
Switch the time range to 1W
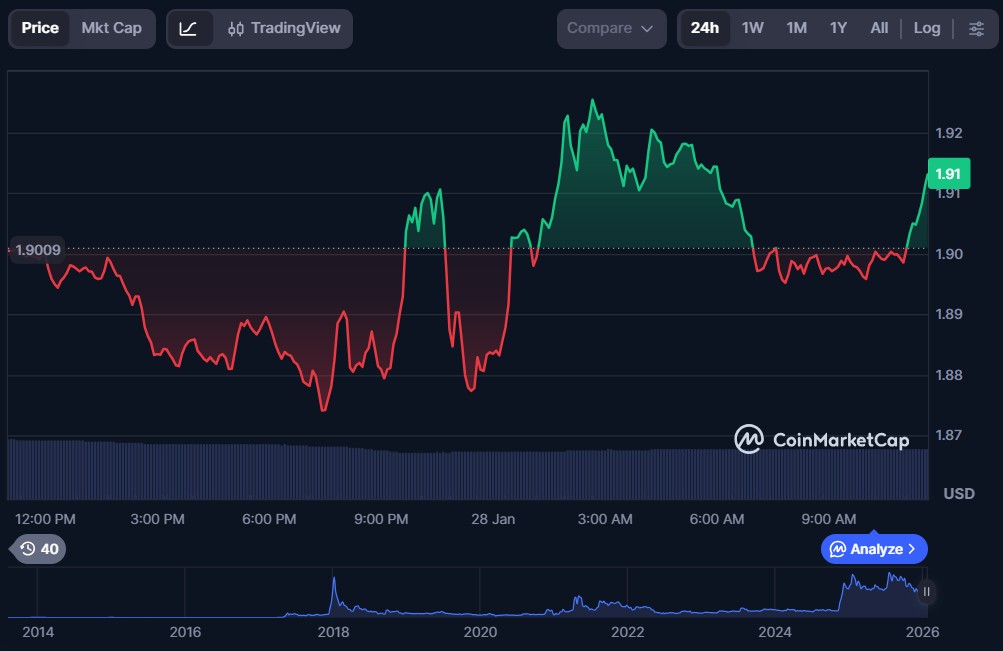click(752, 28)
